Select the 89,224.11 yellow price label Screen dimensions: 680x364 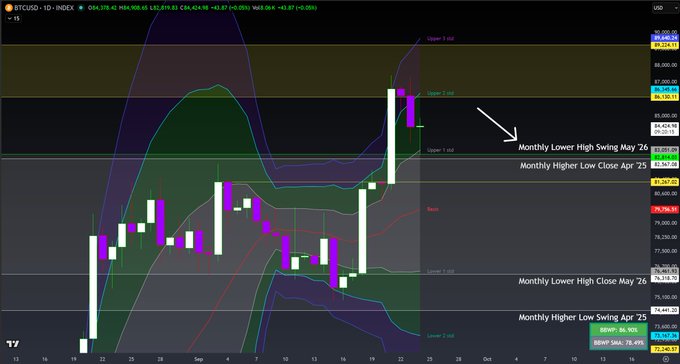click(x=665, y=45)
